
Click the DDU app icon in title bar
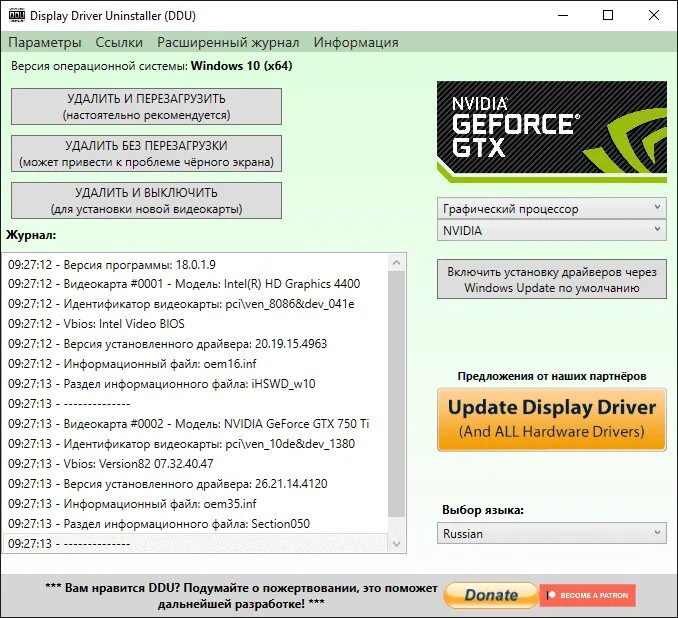[x=17, y=16]
